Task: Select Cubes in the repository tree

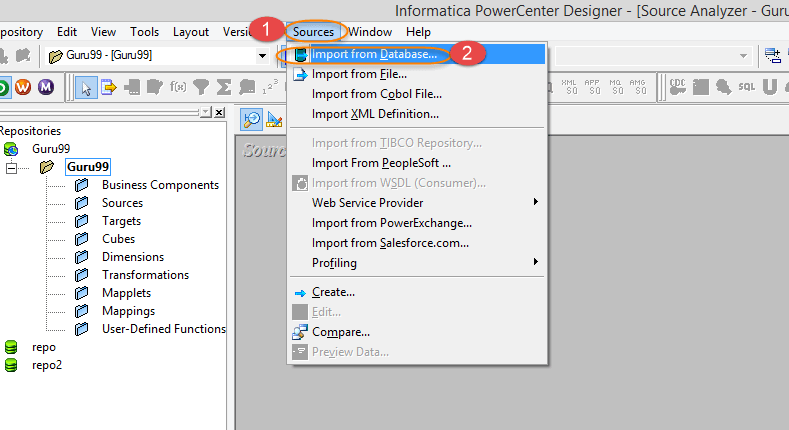Action: (x=118, y=239)
